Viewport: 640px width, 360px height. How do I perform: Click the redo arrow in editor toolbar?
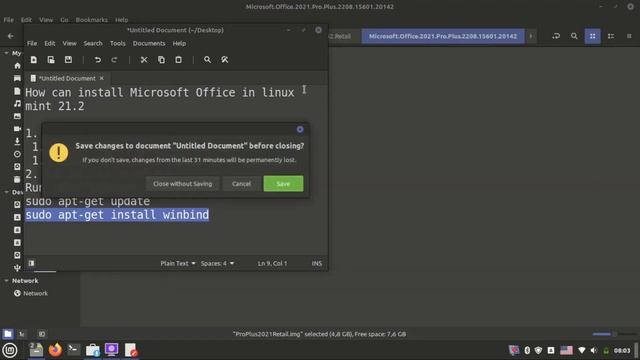tap(114, 60)
